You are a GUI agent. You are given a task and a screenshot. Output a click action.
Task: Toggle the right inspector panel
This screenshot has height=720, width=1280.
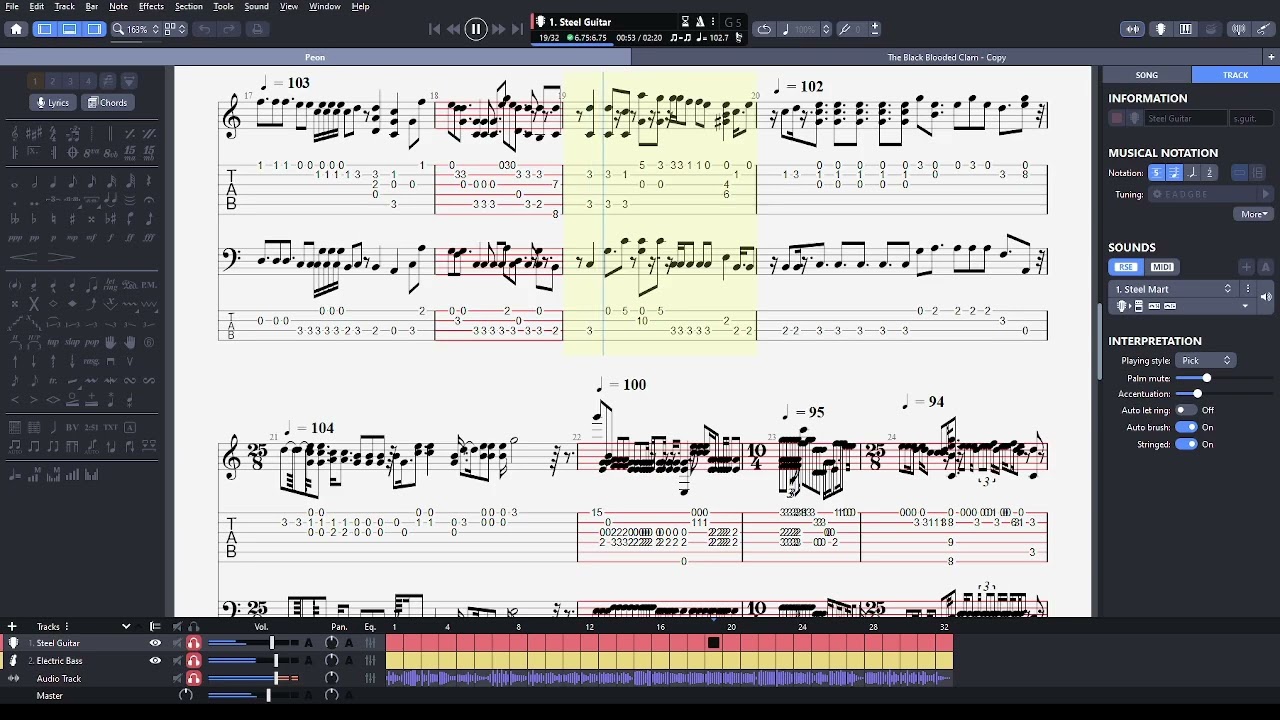coord(94,29)
